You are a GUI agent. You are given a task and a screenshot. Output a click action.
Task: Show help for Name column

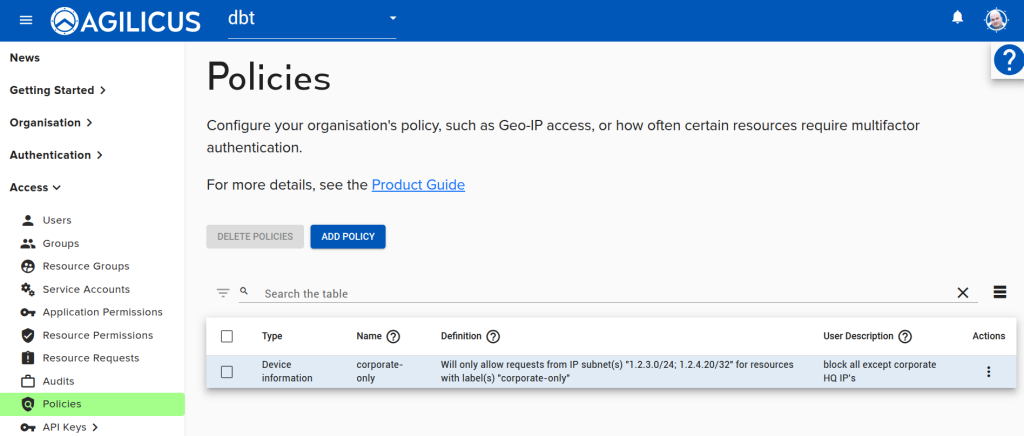pyautogui.click(x=393, y=337)
